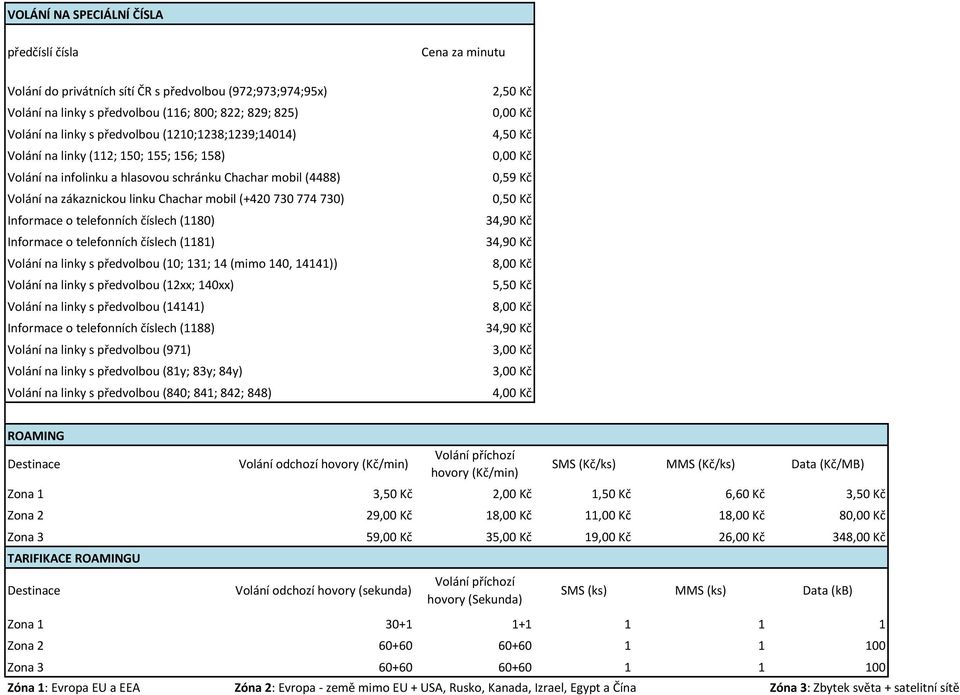Click the 'MMS (ks)' column header
960x695 pixels.
tap(700, 591)
